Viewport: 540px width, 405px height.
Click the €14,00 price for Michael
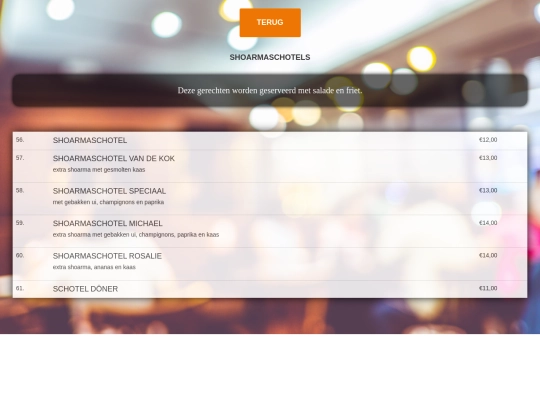tap(488, 223)
